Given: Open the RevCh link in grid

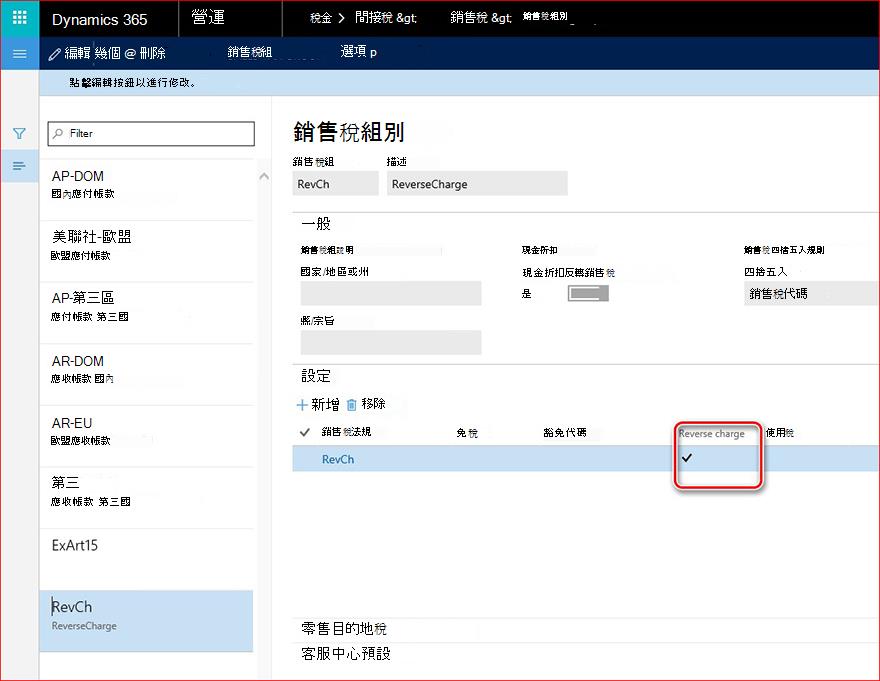Looking at the screenshot, I should 338,459.
